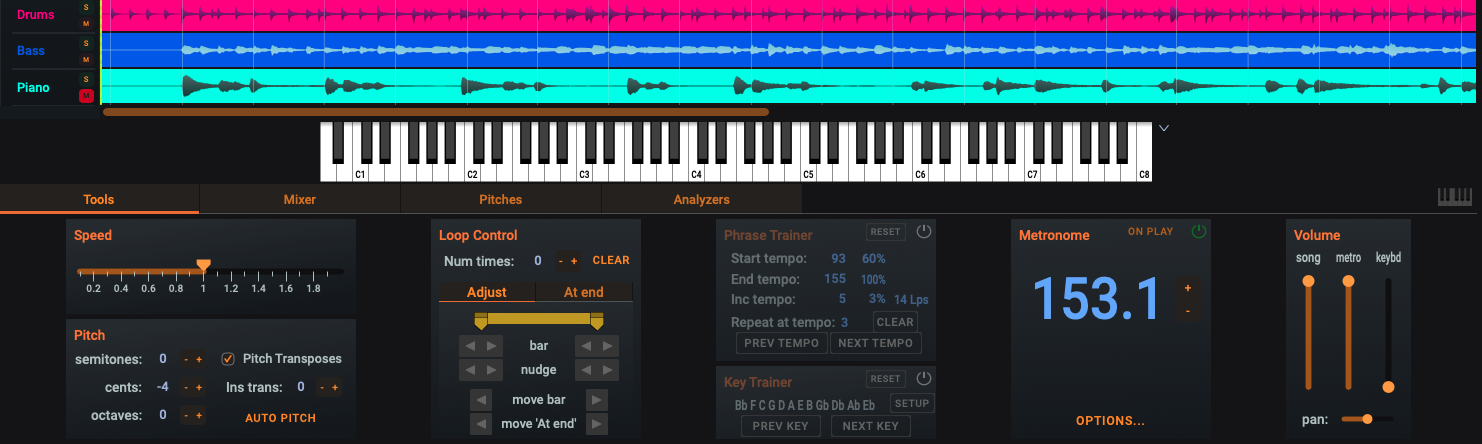Increase octaves with the plus button
Viewport: 1482px width, 444px height.
click(199, 415)
